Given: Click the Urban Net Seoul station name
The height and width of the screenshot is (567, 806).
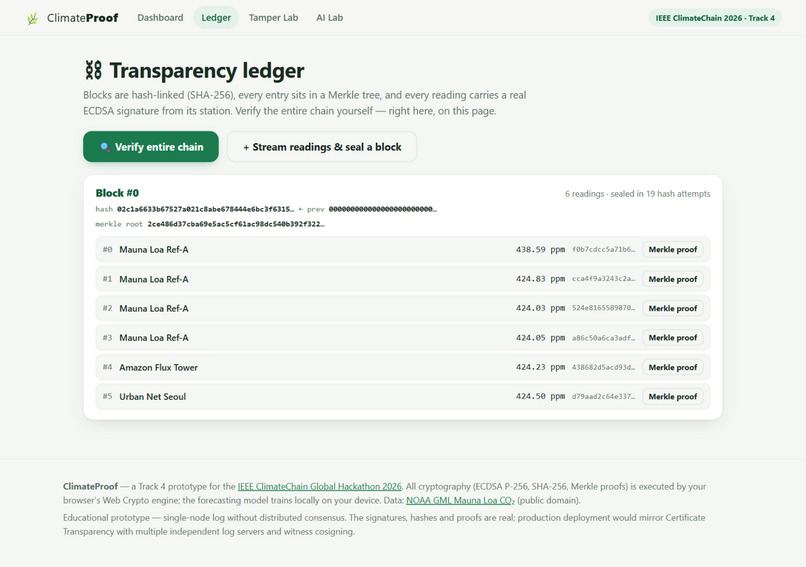Looking at the screenshot, I should (153, 397).
